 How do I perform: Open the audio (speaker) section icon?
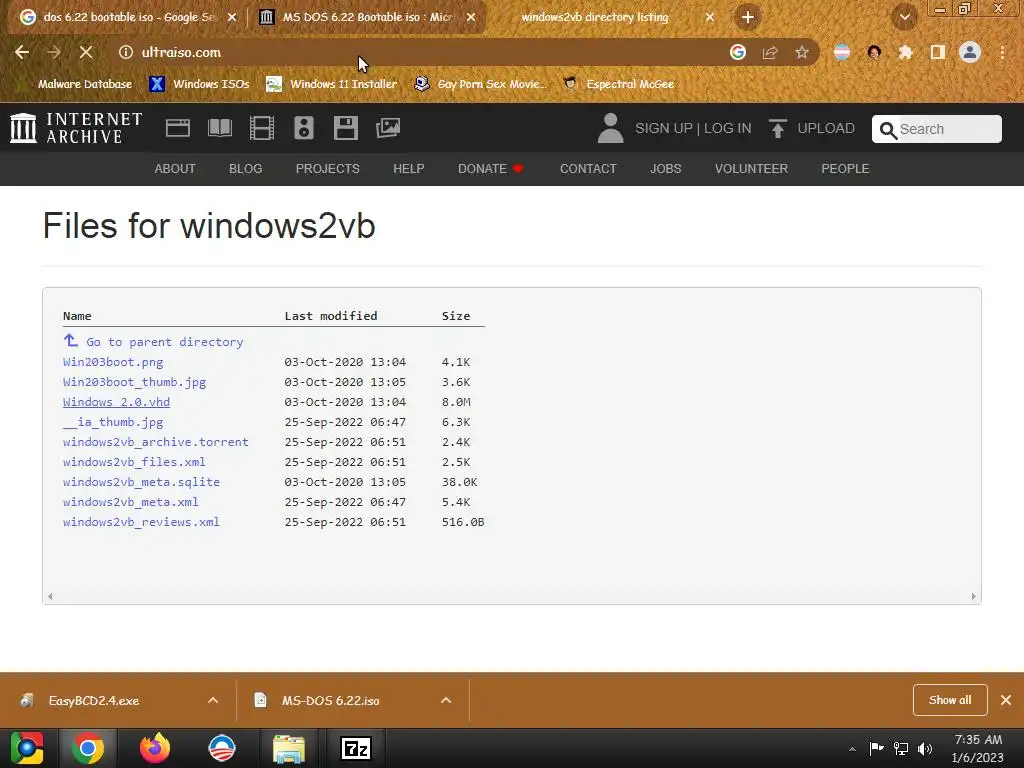point(304,128)
